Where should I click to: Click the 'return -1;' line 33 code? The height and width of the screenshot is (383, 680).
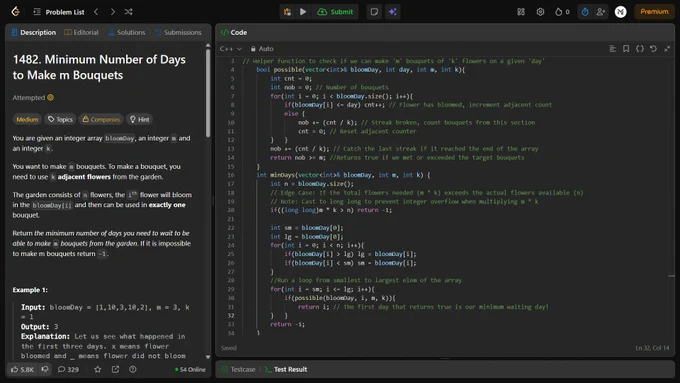coord(288,324)
